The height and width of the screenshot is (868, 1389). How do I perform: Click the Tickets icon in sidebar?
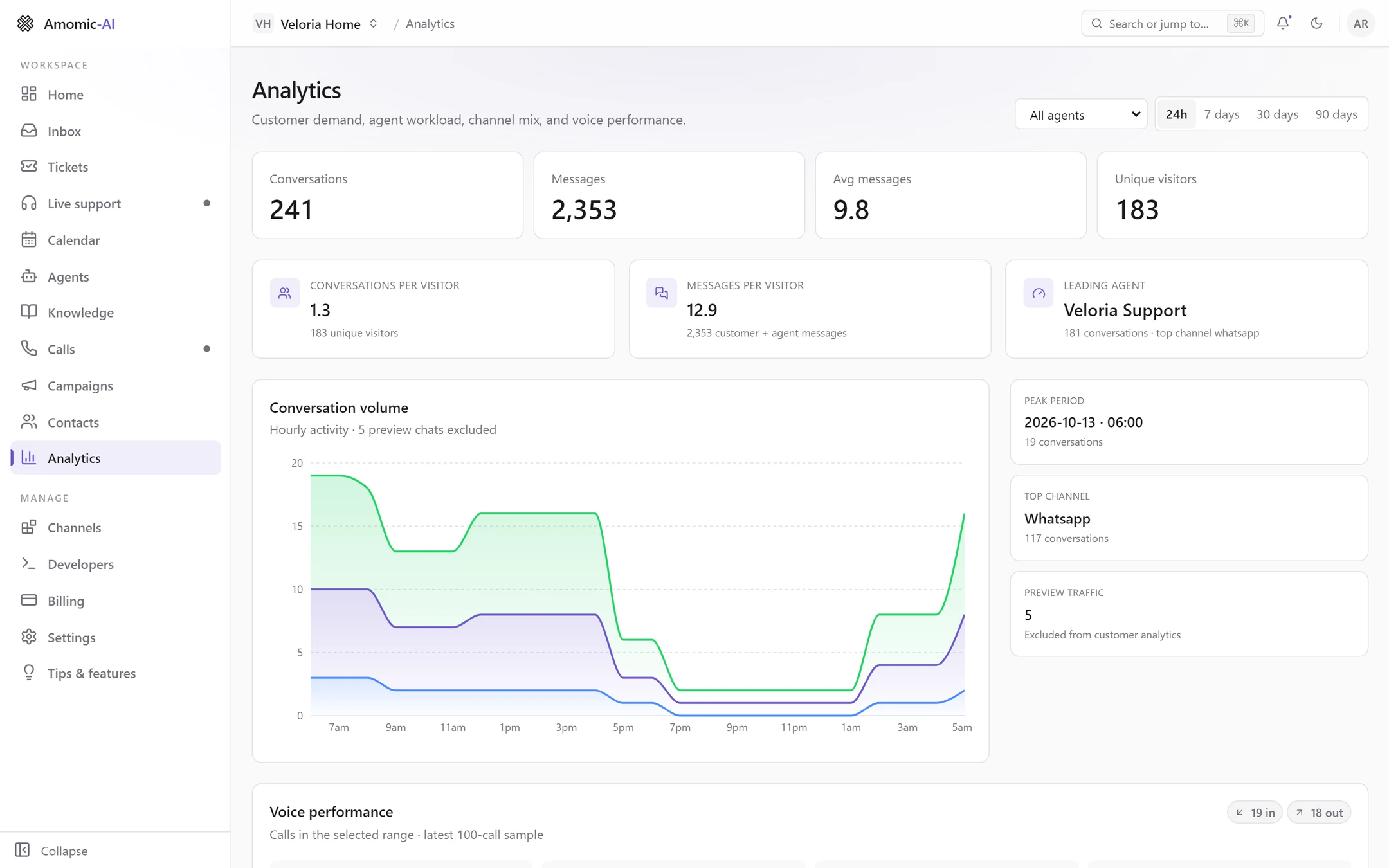(29, 167)
